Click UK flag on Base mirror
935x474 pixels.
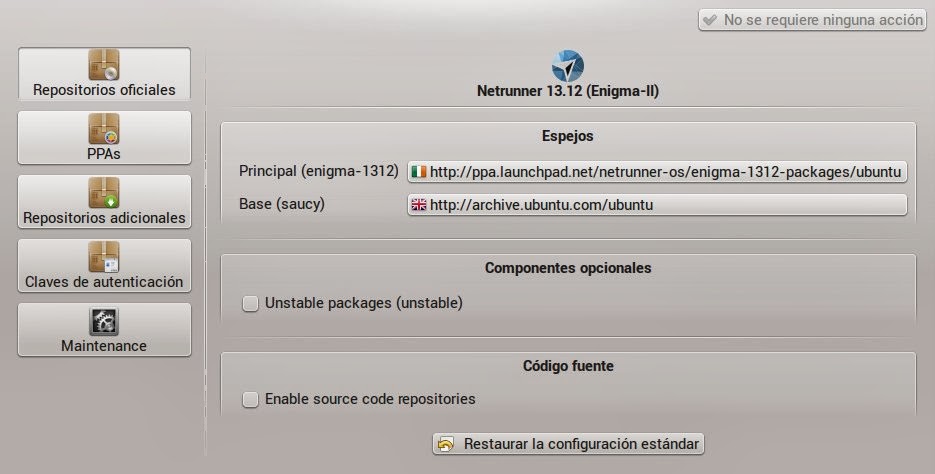[419, 205]
